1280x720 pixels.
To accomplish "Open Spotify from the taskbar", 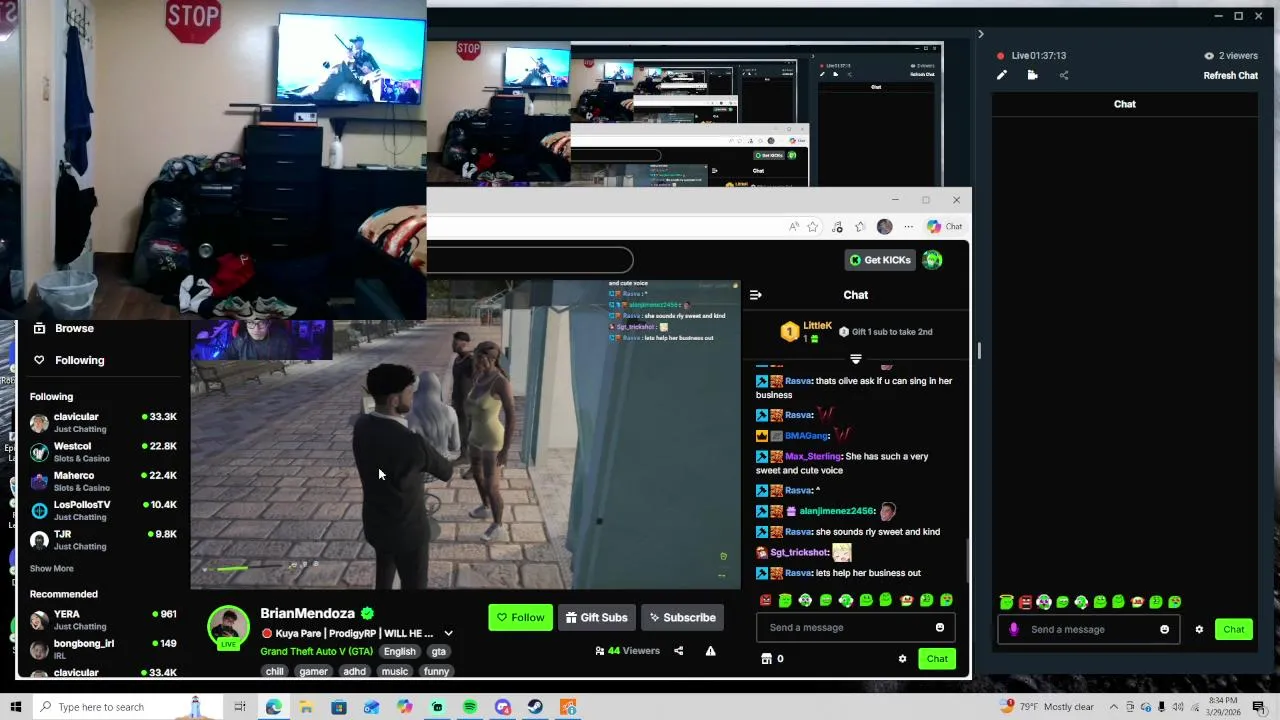I will pos(470,707).
